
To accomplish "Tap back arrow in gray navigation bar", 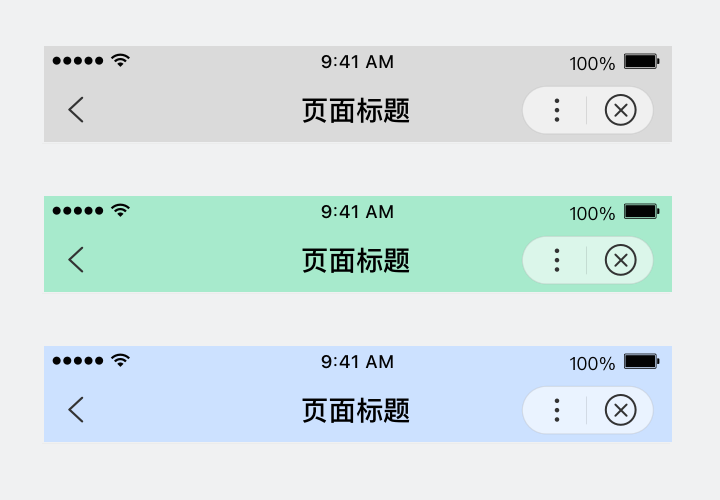I will click(76, 110).
